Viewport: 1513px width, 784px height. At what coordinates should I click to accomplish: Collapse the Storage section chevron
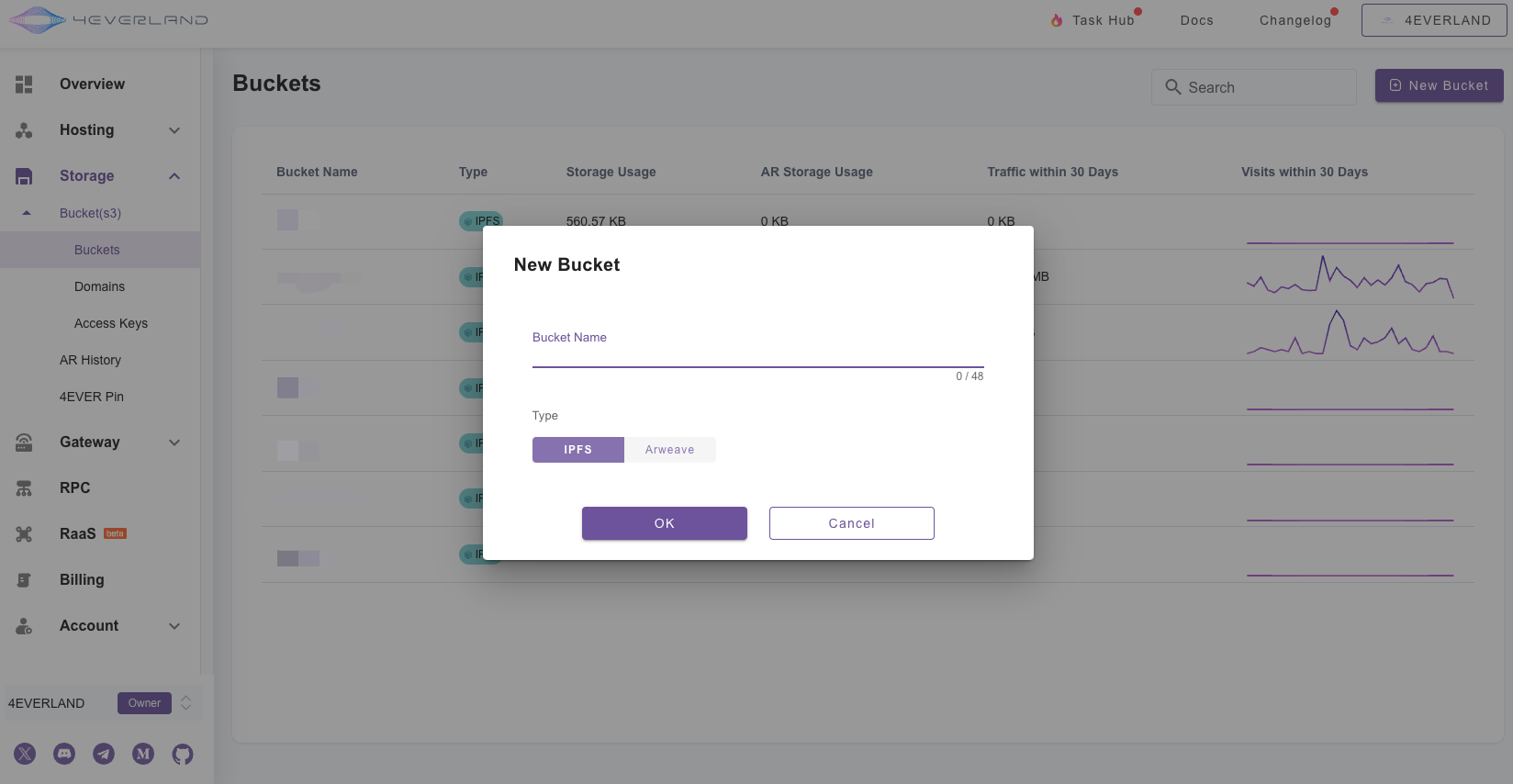[x=174, y=176]
